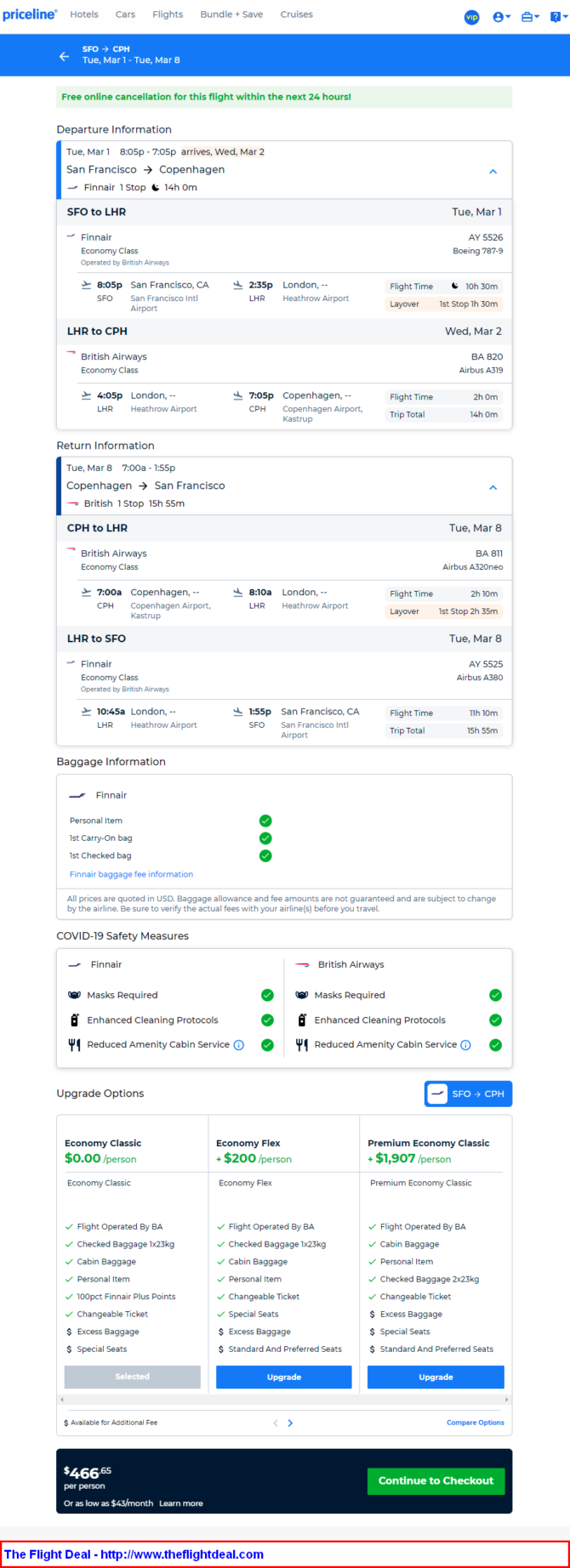570x1568 pixels.
Task: Open the Help question mark dropdown
Action: click(x=558, y=17)
